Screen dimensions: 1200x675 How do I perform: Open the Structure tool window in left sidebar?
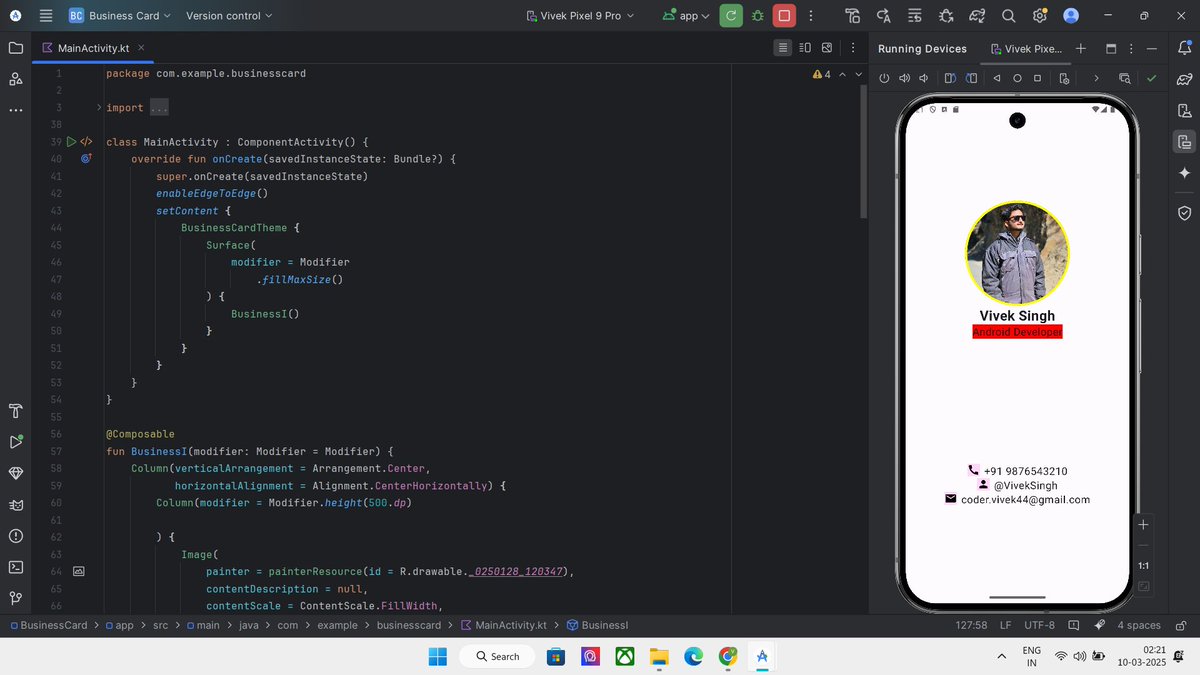[15, 79]
